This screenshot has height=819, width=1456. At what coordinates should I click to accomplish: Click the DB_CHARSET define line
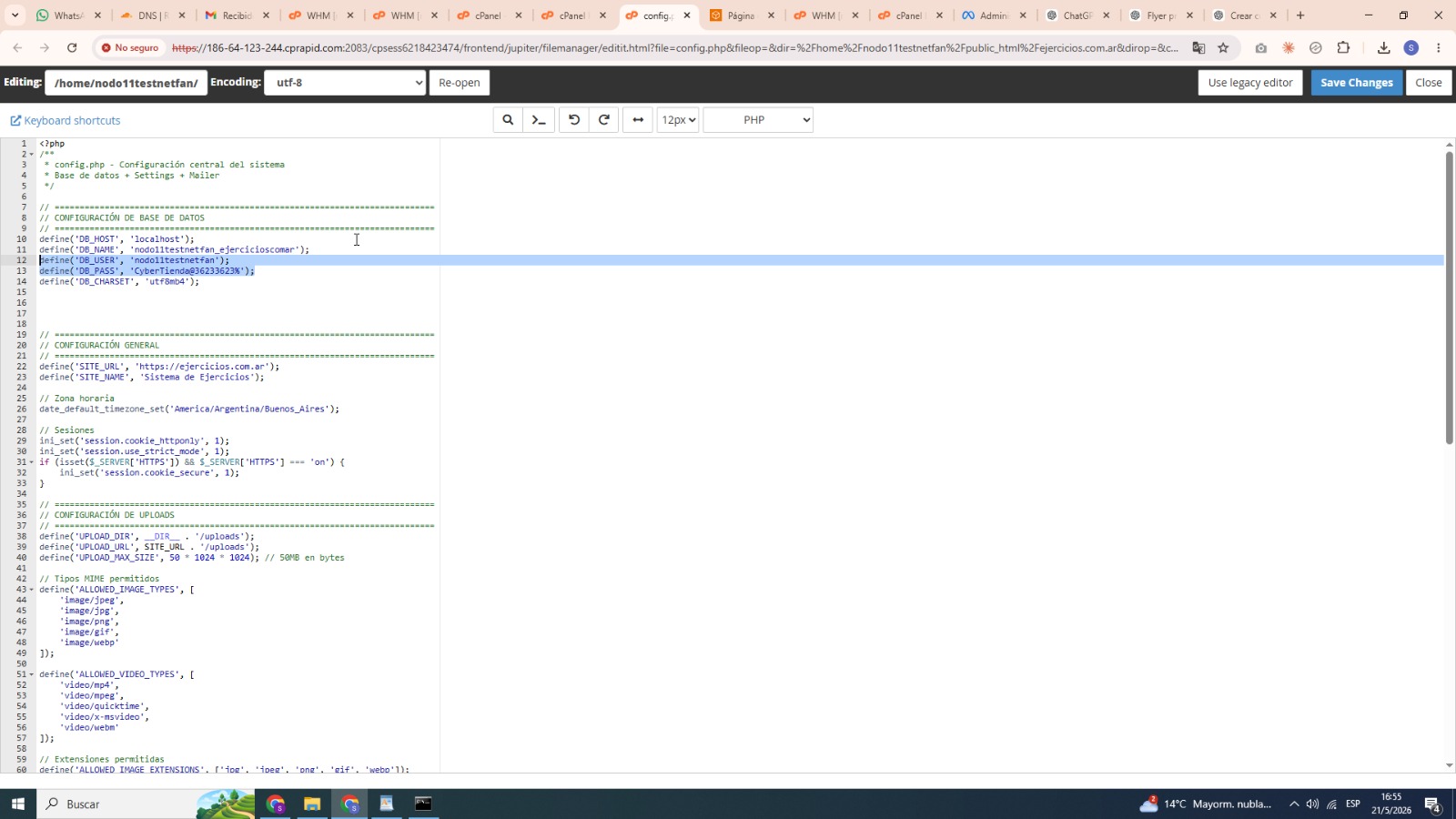pyautogui.click(x=119, y=282)
